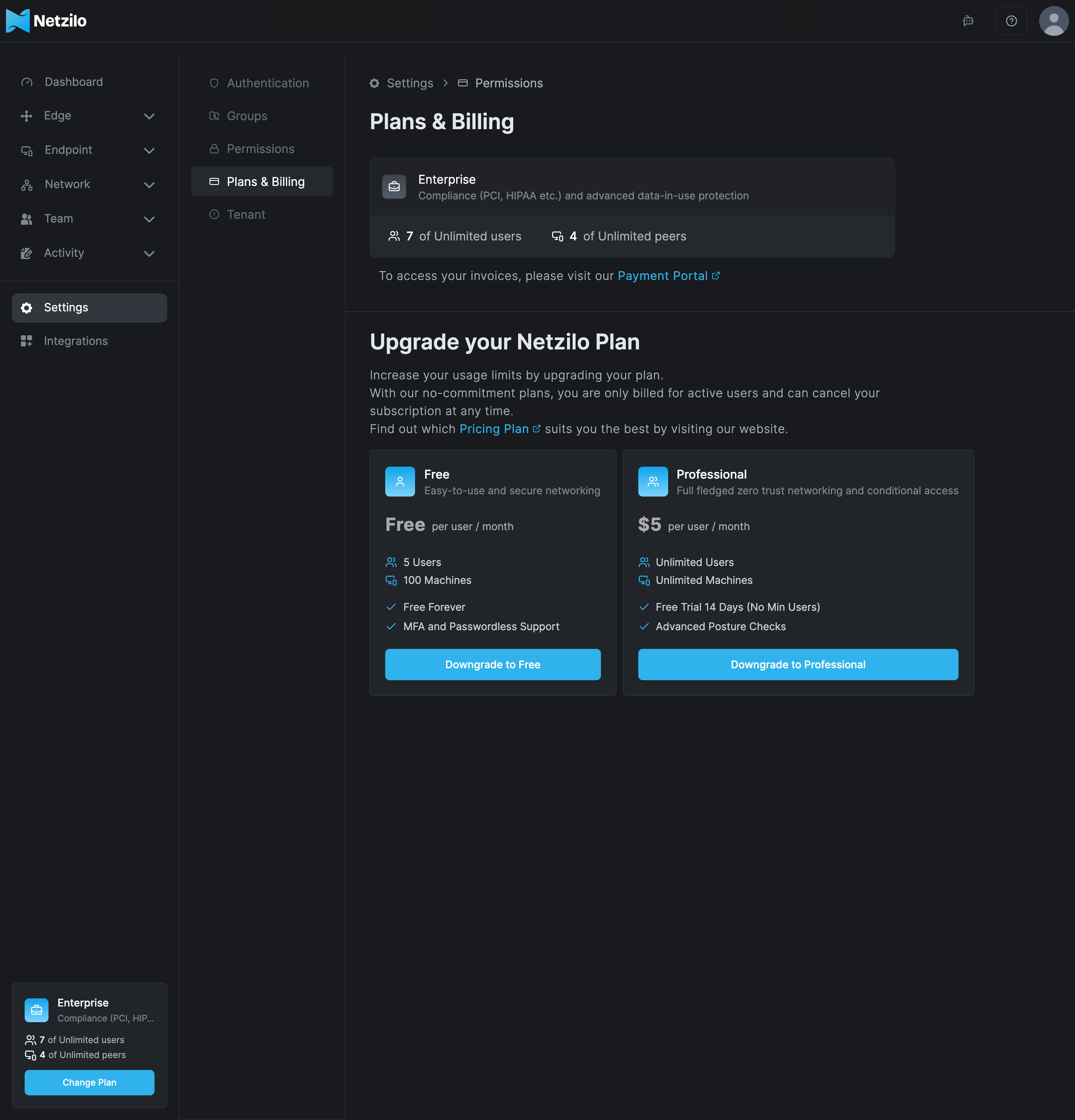
Task: Open the announcements bot icon in header
Action: click(967, 21)
